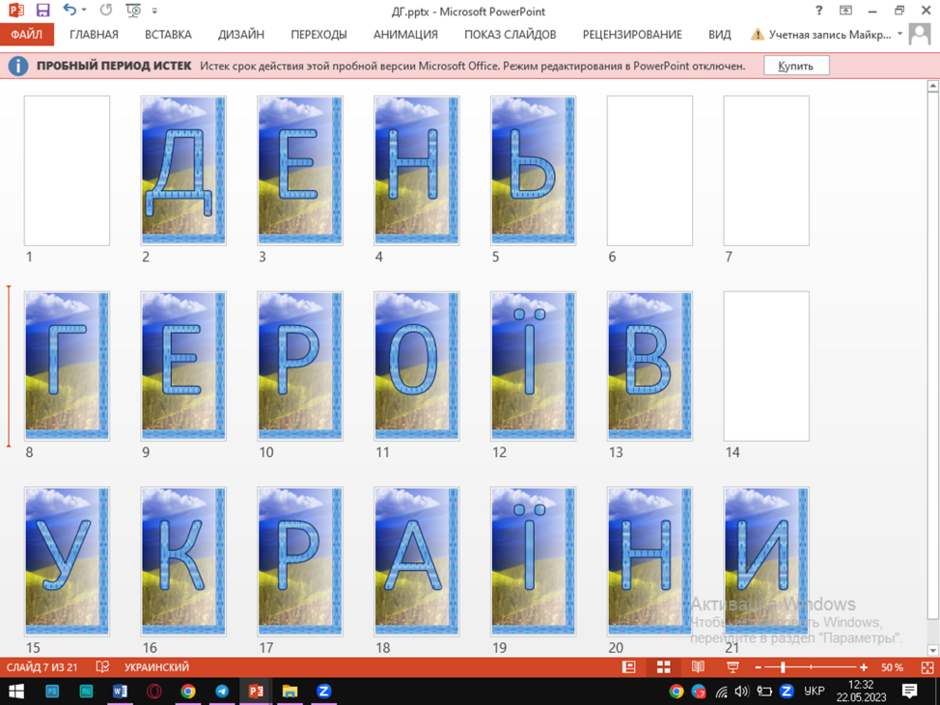940x705 pixels.
Task: Select Slide Sorter view icon
Action: [664, 667]
